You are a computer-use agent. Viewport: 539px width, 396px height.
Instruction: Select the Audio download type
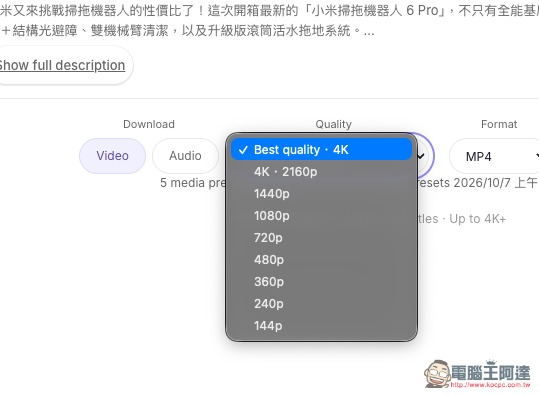point(185,156)
